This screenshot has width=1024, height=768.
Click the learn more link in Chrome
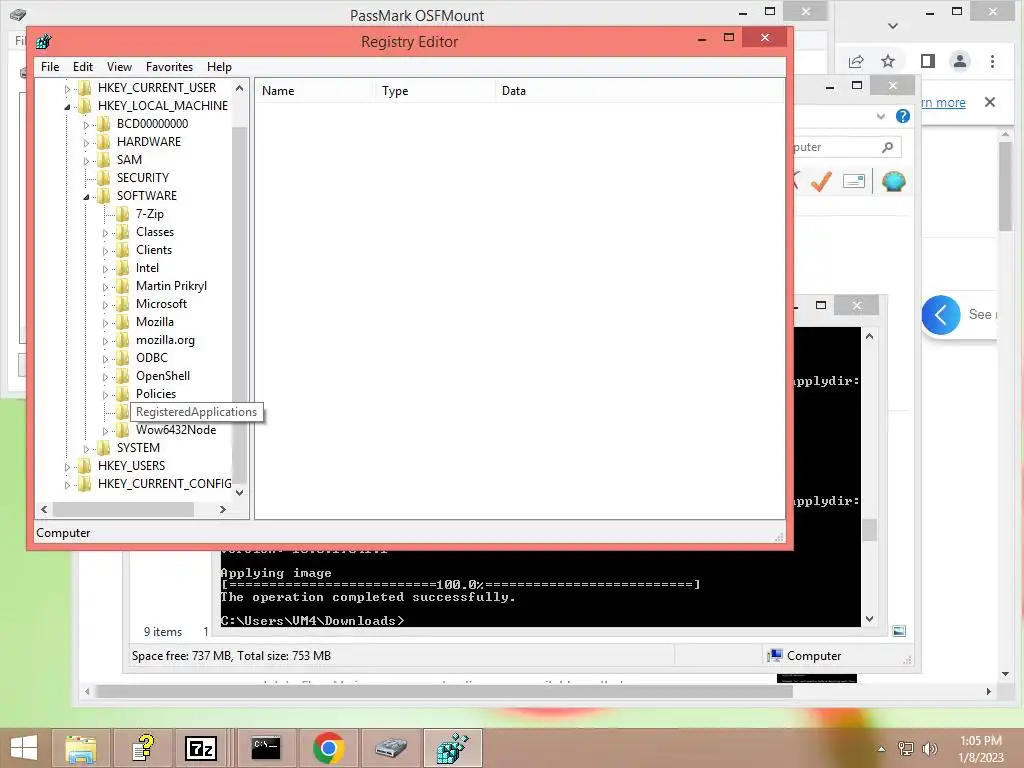point(943,103)
